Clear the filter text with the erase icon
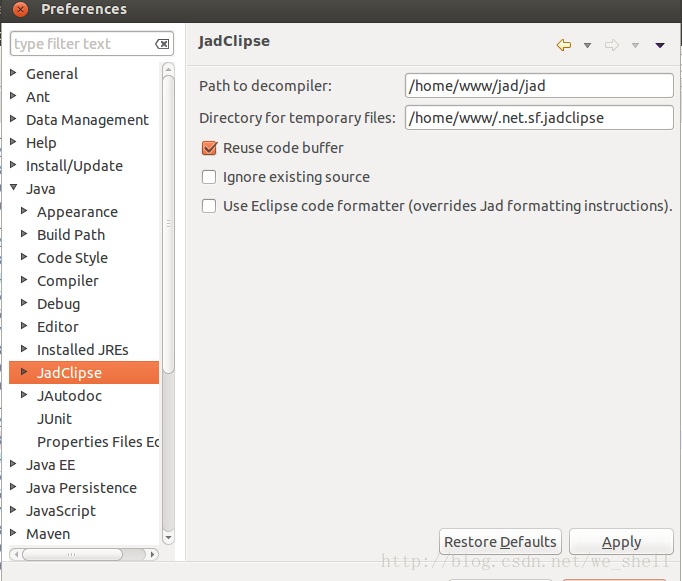This screenshot has width=682, height=581. 162,43
